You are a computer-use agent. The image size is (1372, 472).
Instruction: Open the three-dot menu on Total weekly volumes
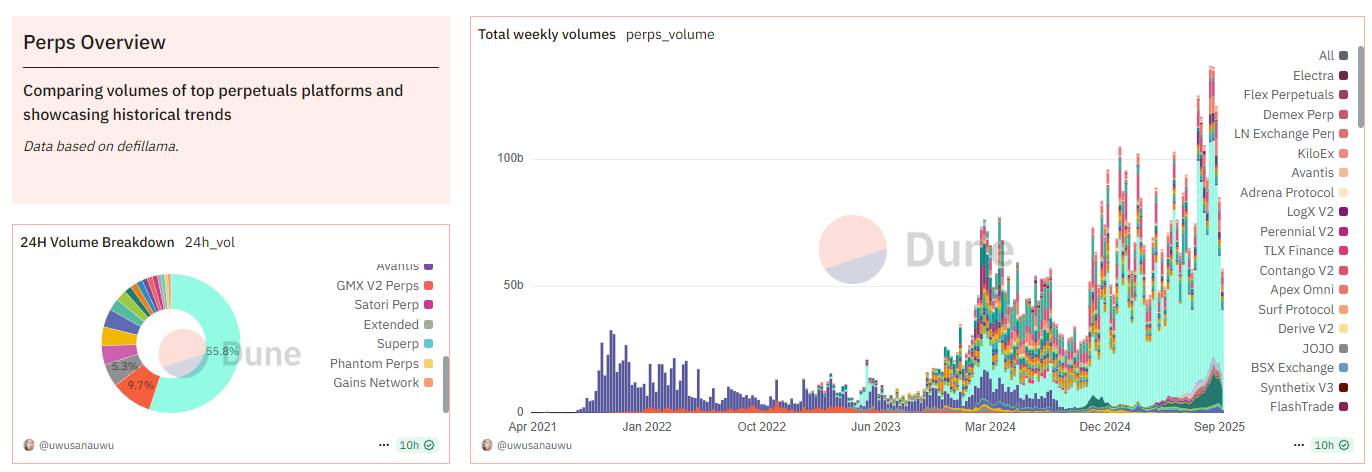tap(1298, 445)
